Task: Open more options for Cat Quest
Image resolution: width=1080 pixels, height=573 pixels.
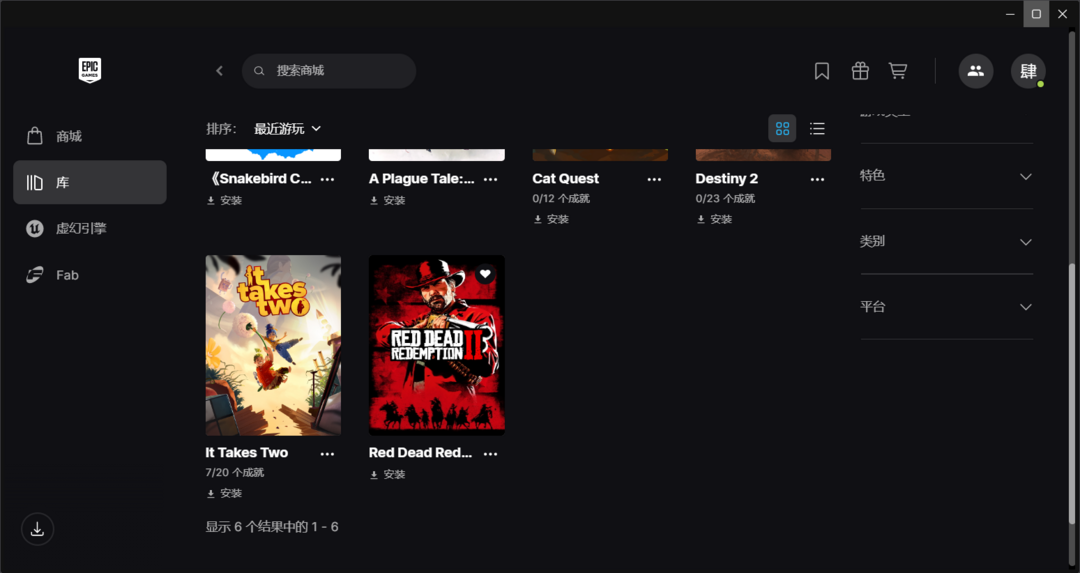Action: (x=654, y=179)
